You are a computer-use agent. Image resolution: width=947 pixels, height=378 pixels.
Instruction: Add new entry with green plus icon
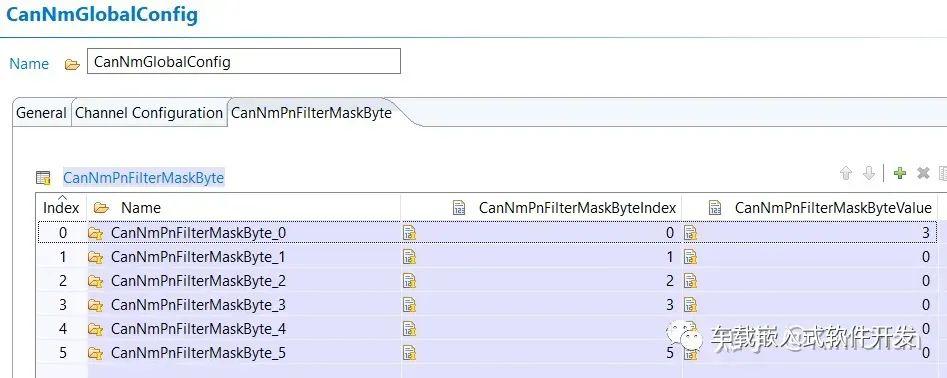tap(900, 174)
